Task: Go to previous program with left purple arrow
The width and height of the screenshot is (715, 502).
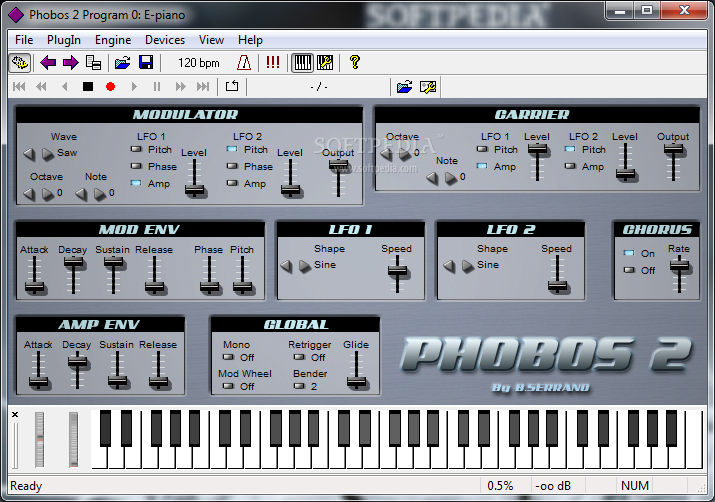Action: (x=48, y=62)
